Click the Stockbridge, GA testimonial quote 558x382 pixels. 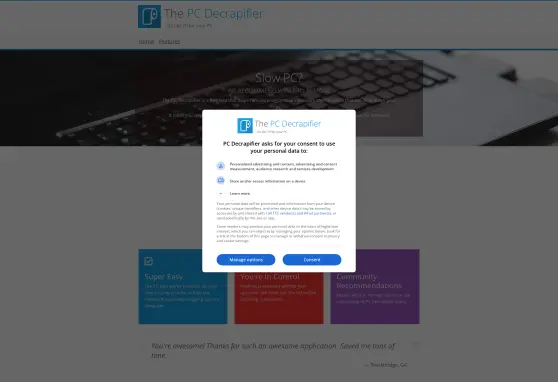[x=273, y=350]
